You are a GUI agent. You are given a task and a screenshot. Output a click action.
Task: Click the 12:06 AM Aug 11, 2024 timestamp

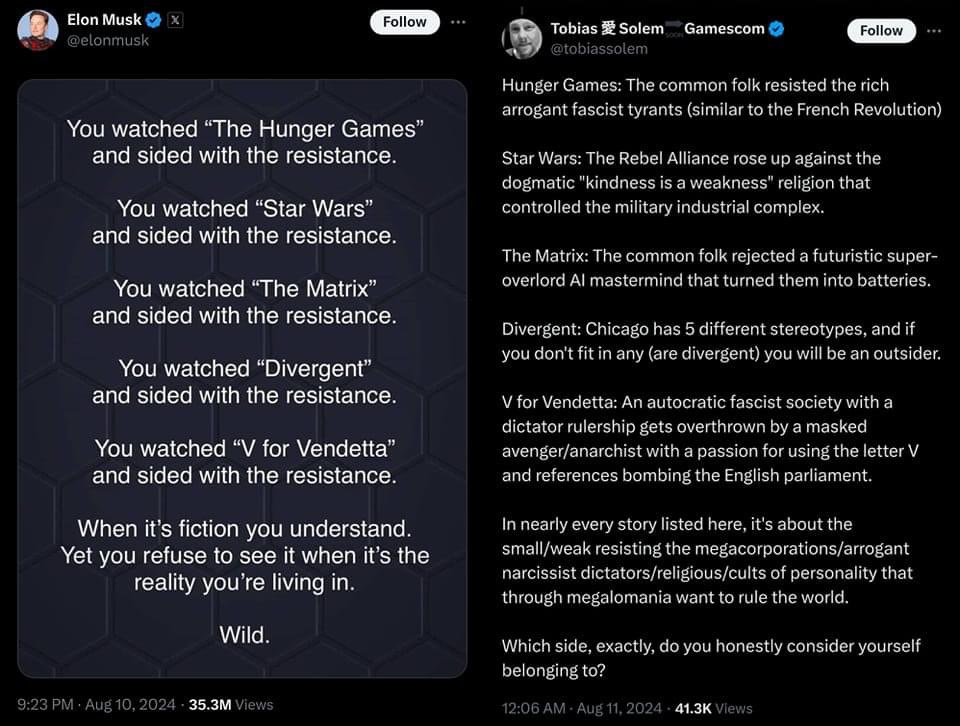[582, 708]
